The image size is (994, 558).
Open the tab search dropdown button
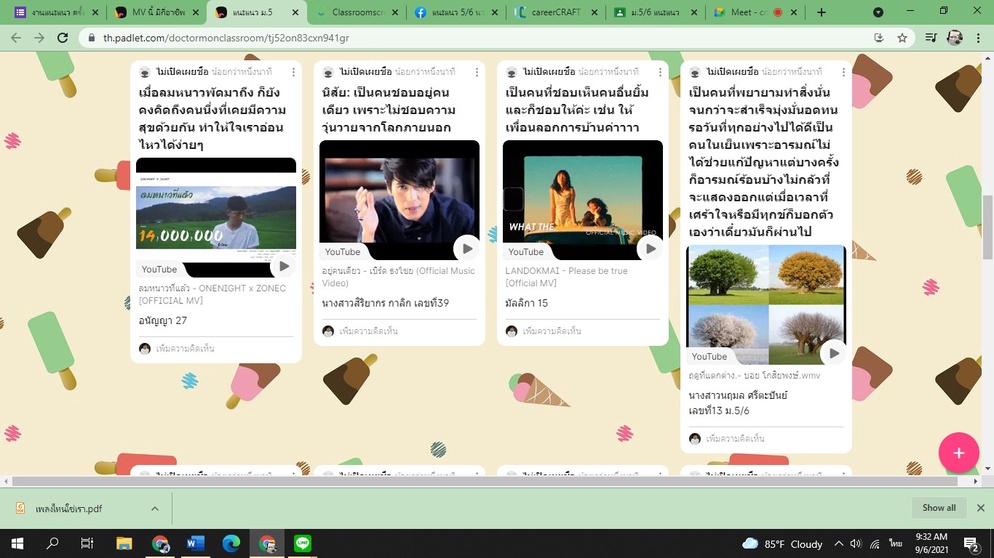(878, 12)
